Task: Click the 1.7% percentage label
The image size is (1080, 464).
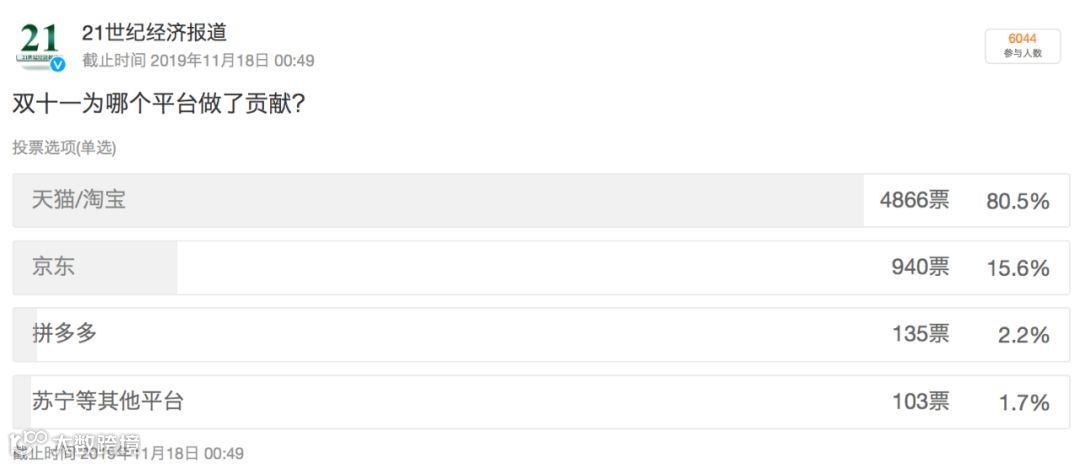Action: point(1024,402)
